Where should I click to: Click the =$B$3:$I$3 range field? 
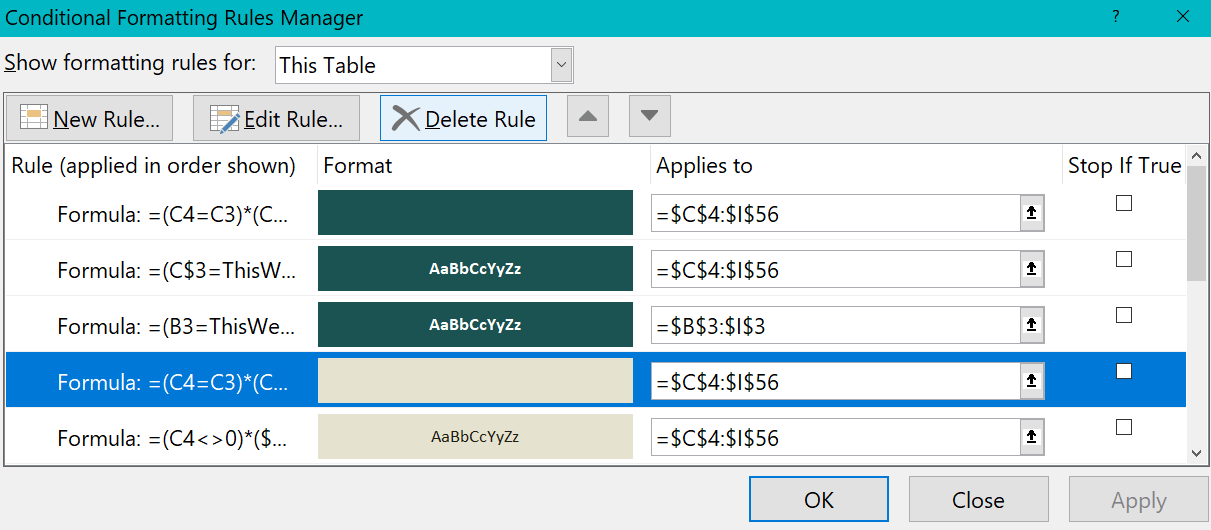(x=835, y=325)
